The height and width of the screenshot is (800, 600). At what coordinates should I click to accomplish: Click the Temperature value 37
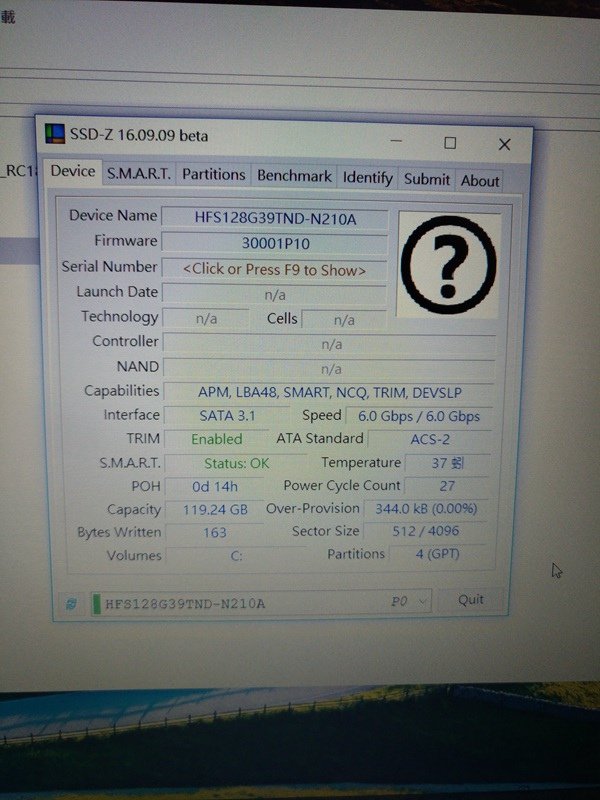(x=447, y=463)
